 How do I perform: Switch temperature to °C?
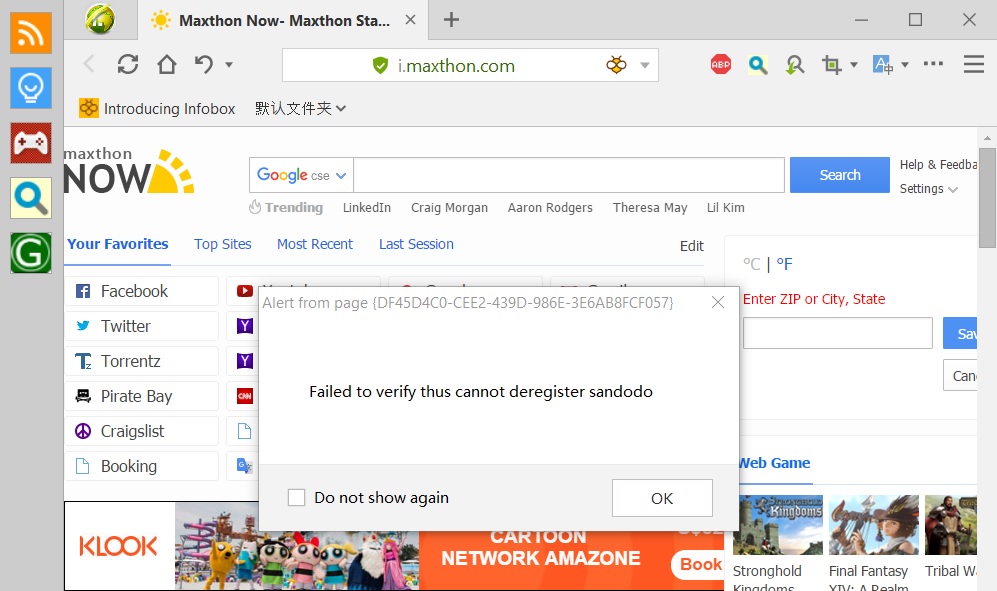752,264
